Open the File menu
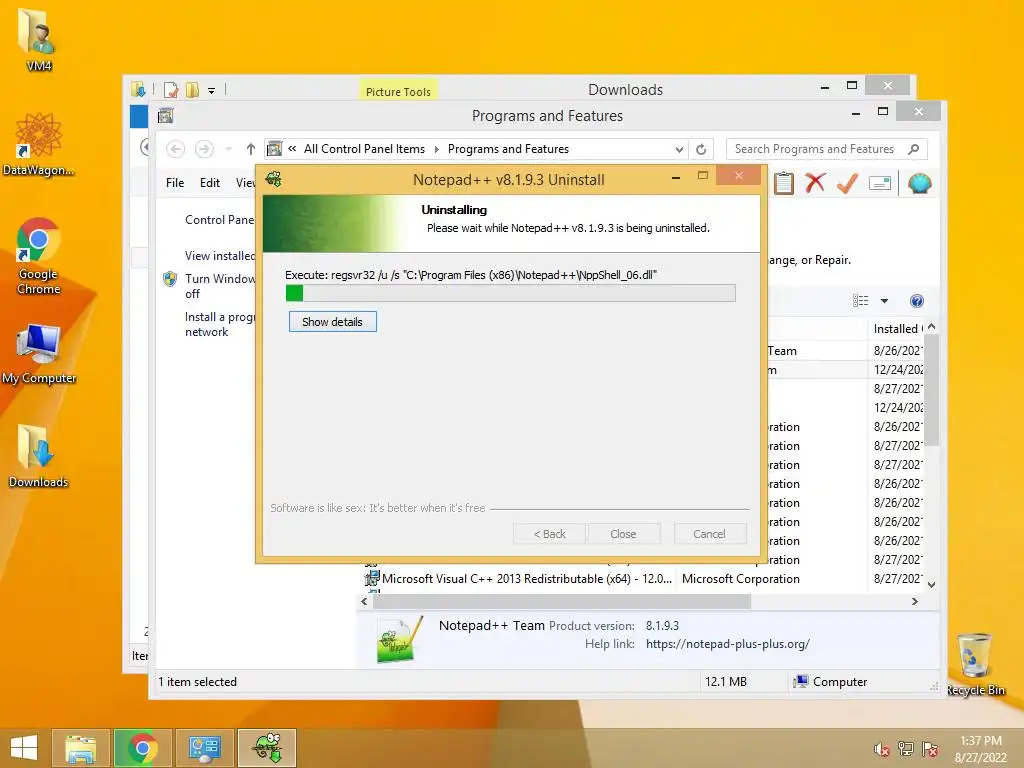The height and width of the screenshot is (768, 1024). (175, 183)
